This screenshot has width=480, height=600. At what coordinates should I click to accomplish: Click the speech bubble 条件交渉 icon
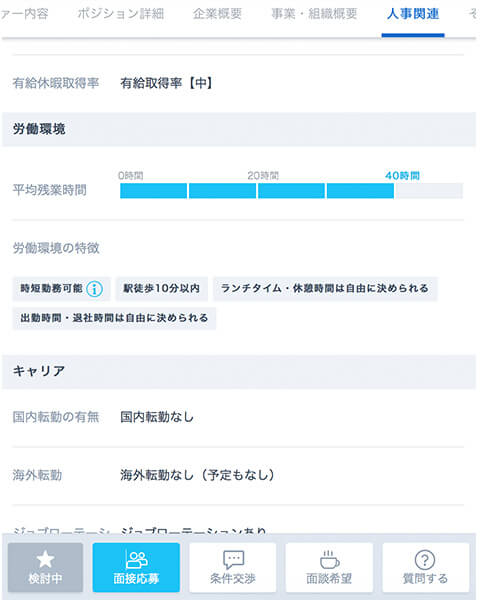click(x=233, y=560)
